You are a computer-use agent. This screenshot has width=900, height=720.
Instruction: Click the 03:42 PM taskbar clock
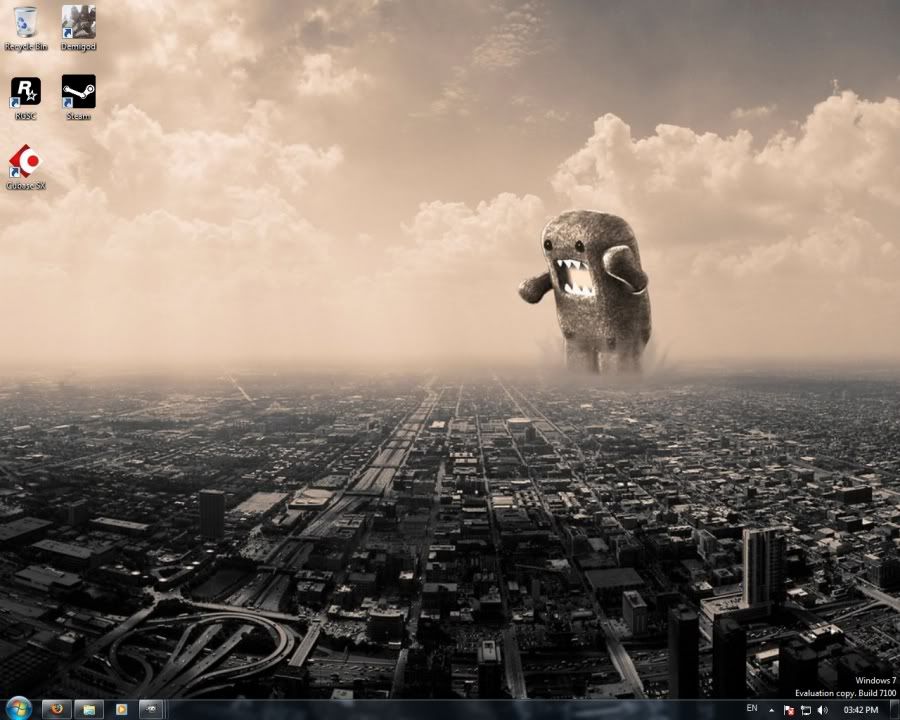(860, 710)
